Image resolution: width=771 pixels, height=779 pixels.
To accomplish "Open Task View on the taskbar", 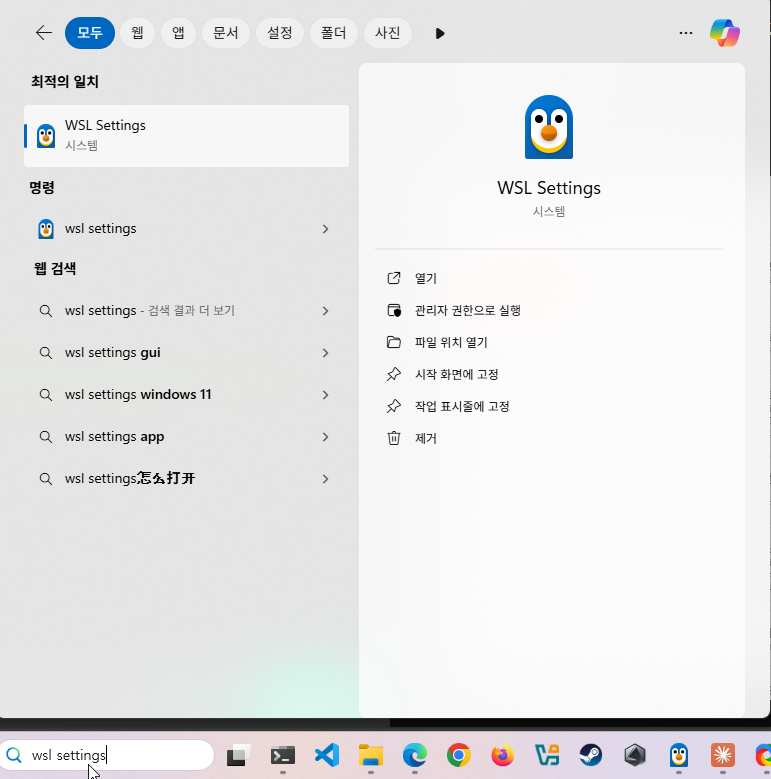I will coord(238,755).
